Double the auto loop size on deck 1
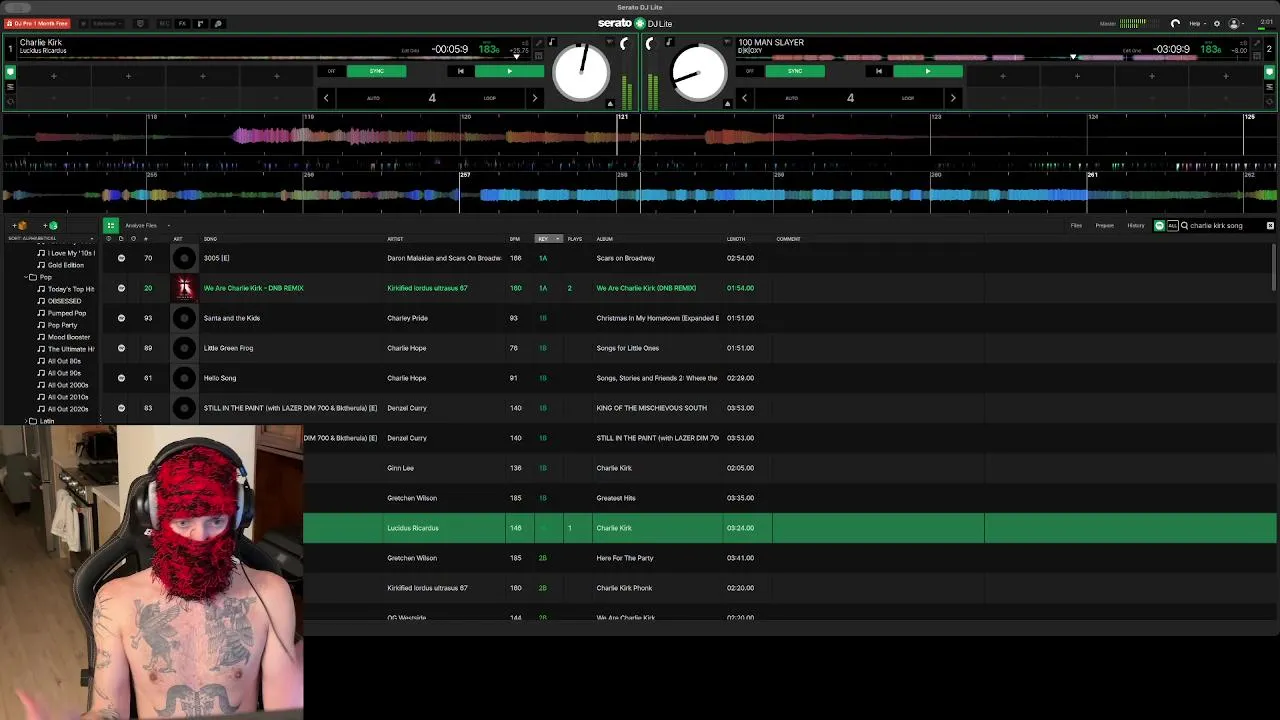 coord(534,98)
